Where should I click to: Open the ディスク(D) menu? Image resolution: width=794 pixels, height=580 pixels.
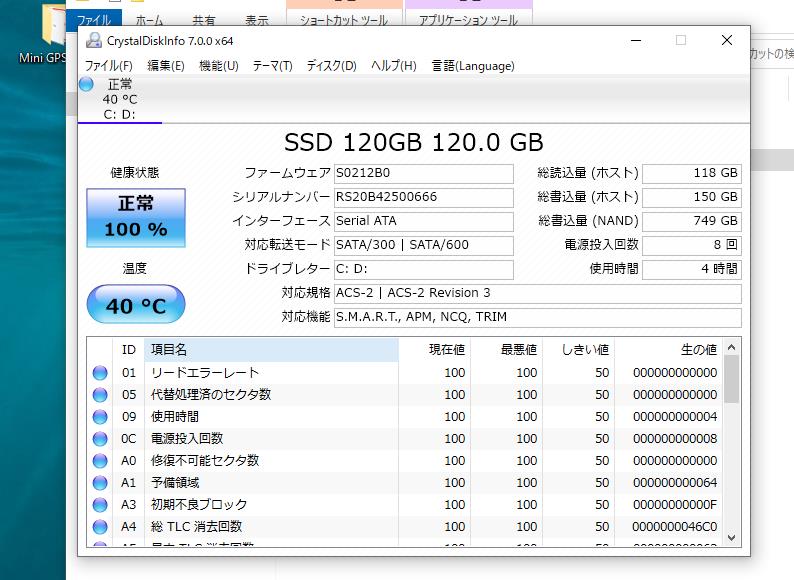coord(331,66)
